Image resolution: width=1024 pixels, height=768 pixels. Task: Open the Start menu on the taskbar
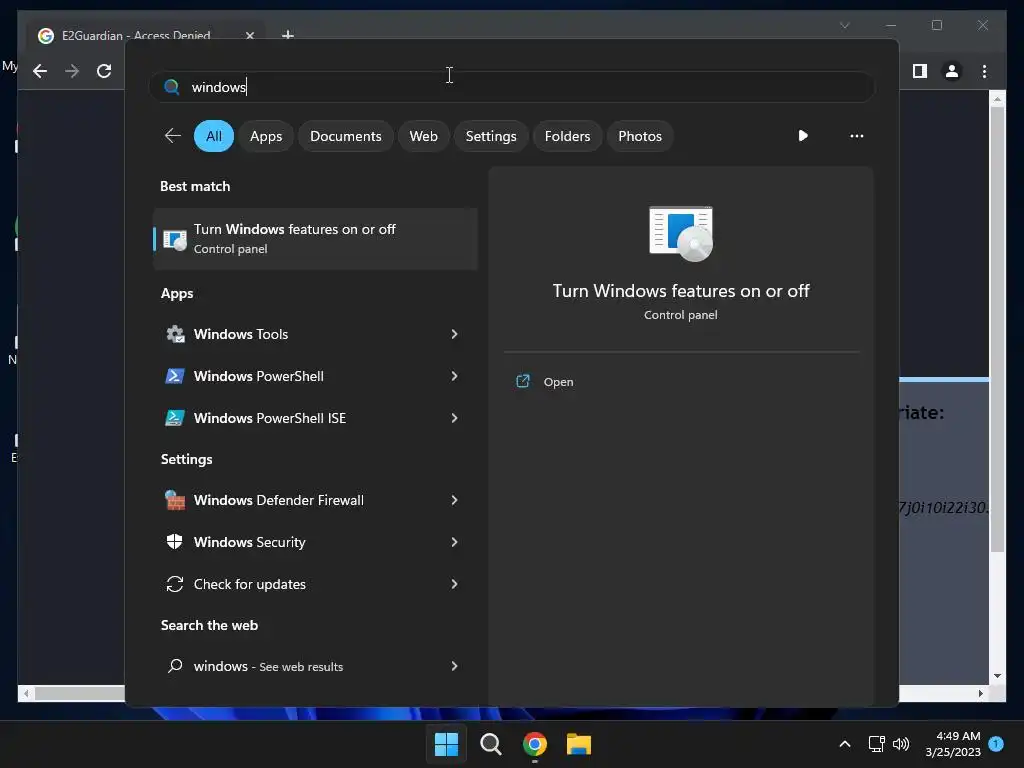(x=447, y=744)
